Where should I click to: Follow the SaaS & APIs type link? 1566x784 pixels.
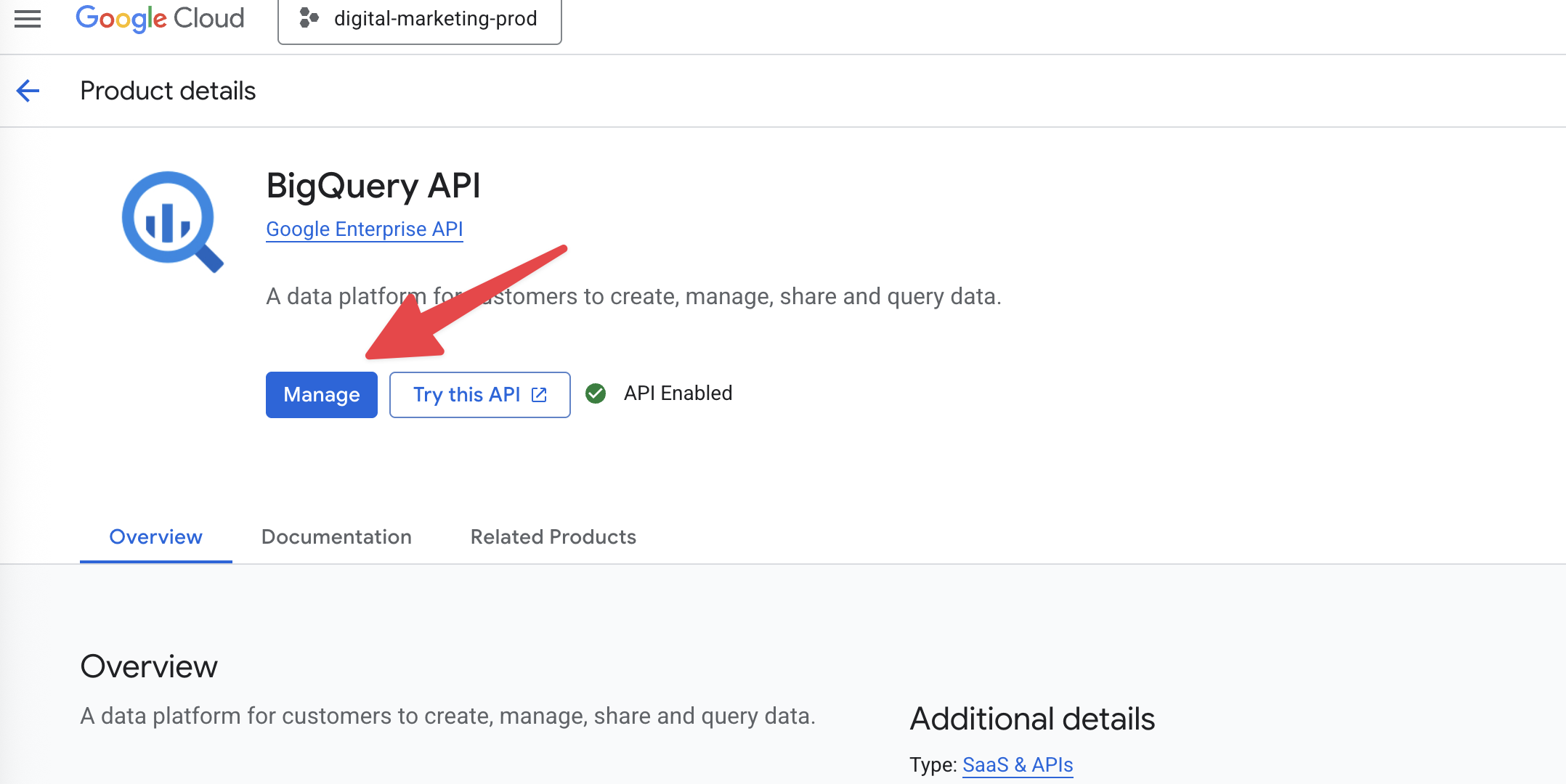(1017, 765)
